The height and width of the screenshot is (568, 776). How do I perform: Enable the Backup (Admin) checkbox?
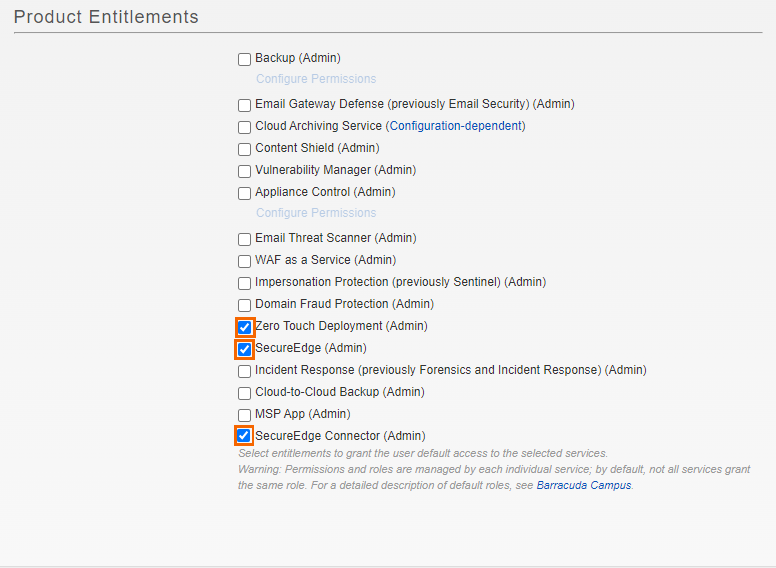[244, 60]
